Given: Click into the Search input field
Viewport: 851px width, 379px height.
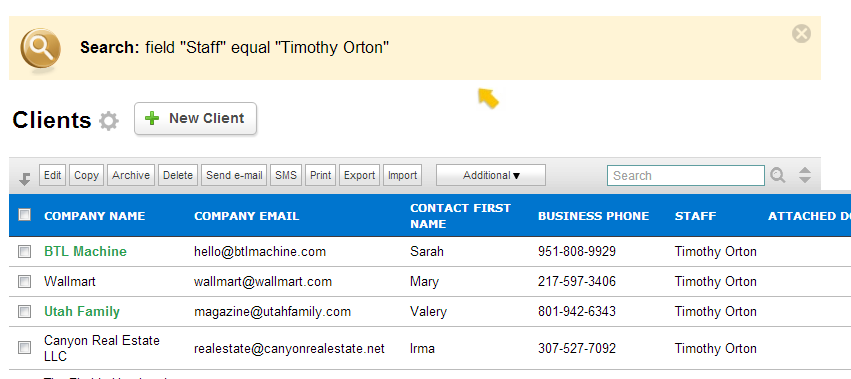Looking at the screenshot, I should point(685,175).
